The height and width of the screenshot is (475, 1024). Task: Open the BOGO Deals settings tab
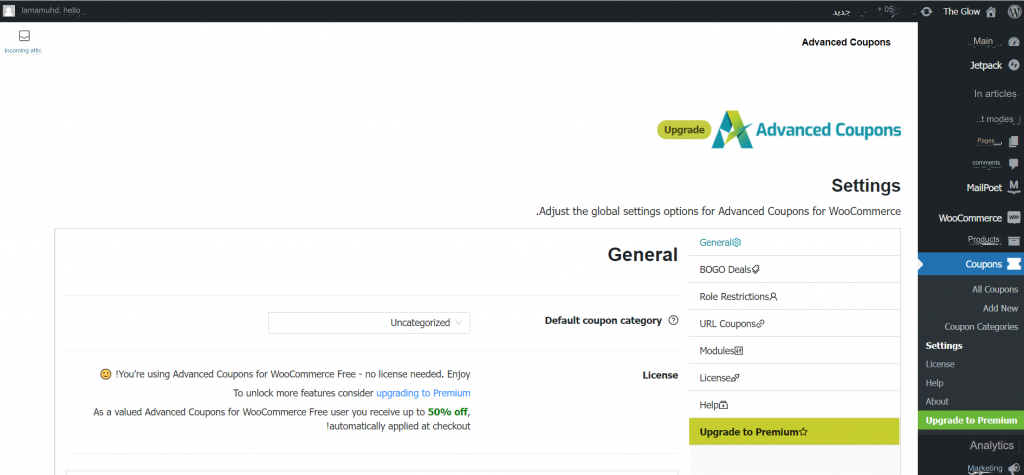[x=794, y=269]
